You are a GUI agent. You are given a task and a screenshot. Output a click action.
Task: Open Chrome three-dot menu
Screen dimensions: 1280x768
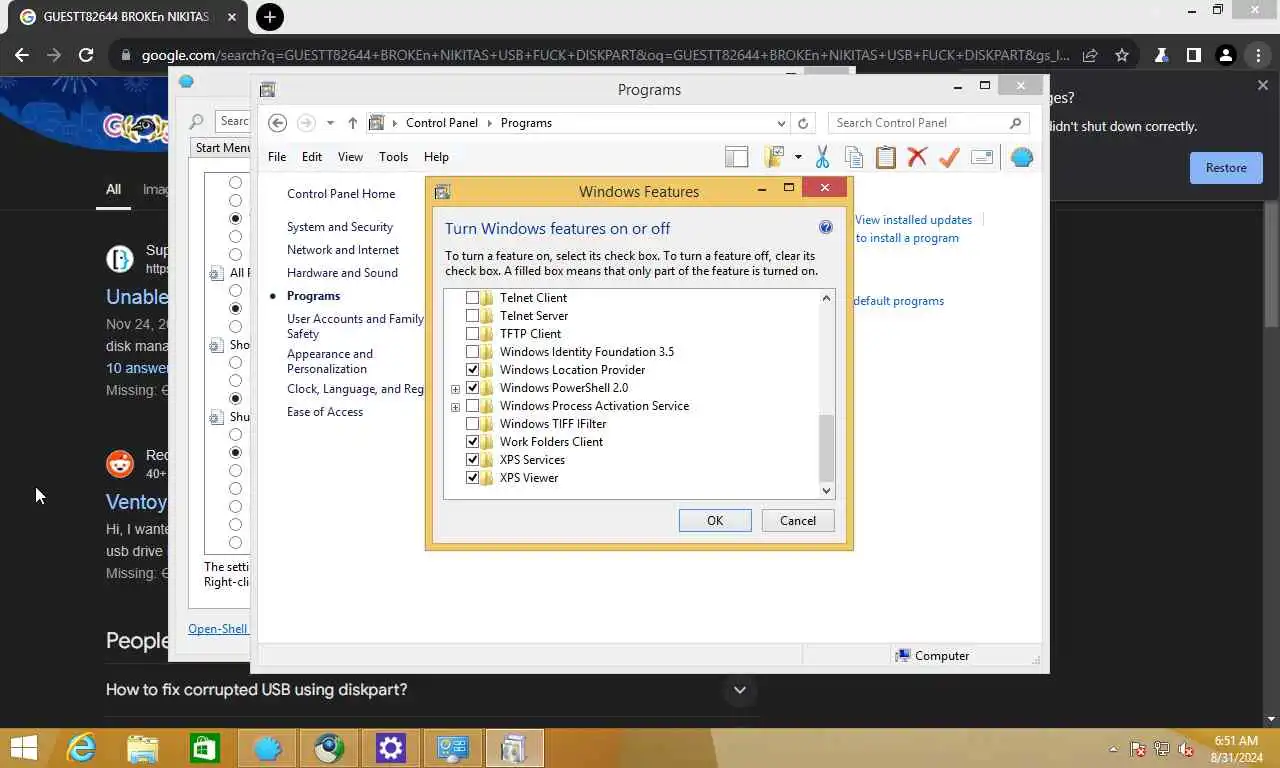pyautogui.click(x=1258, y=56)
